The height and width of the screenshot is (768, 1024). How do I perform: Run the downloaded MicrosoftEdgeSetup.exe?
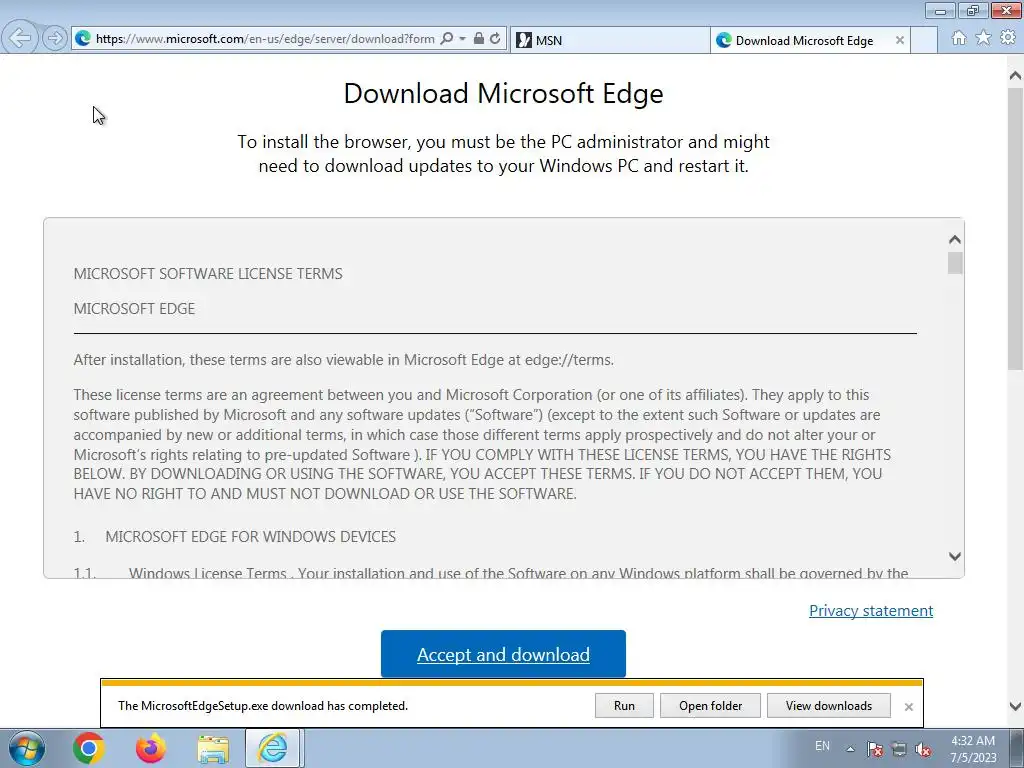coord(624,706)
